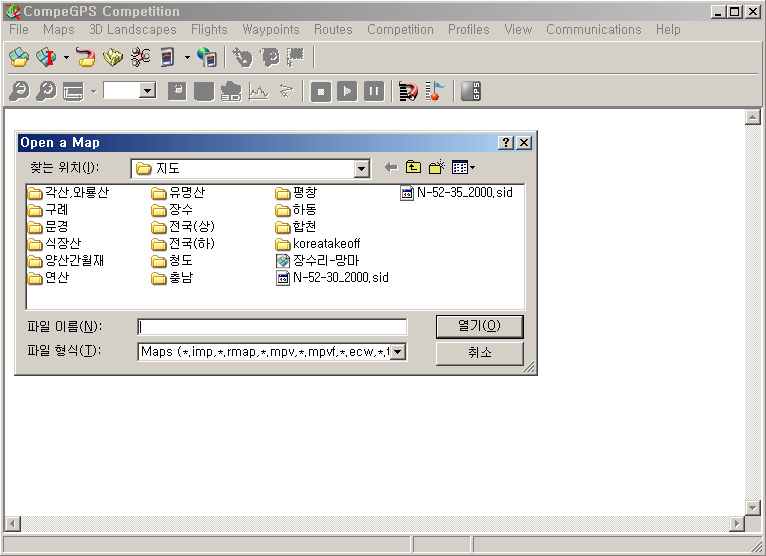Click the 파일 이름 input field

click(272, 327)
